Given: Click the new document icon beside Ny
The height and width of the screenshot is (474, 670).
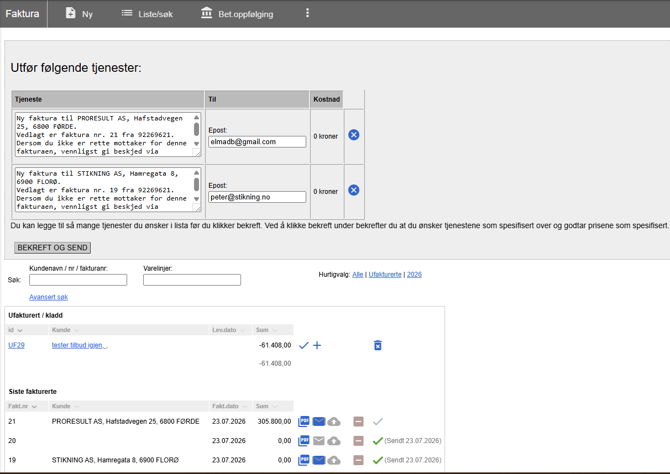Looking at the screenshot, I should (71, 13).
